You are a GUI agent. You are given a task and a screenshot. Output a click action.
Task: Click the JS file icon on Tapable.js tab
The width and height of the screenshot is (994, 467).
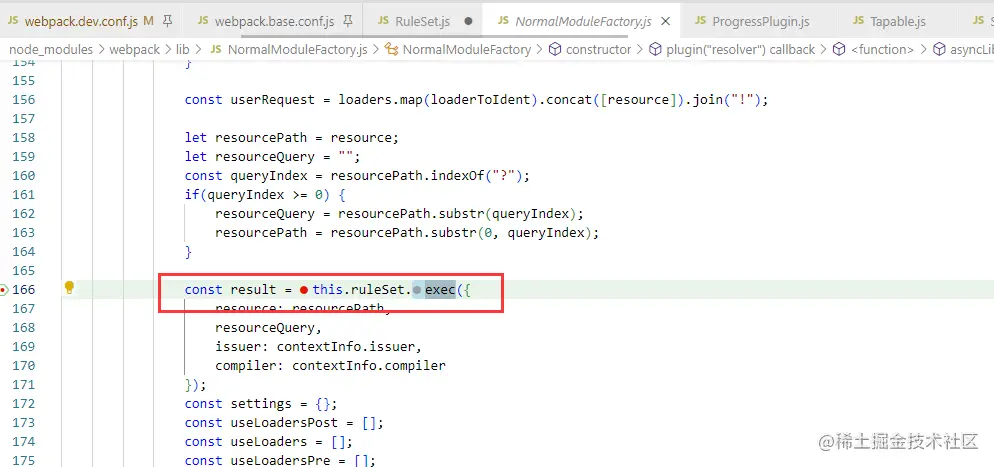(x=858, y=20)
